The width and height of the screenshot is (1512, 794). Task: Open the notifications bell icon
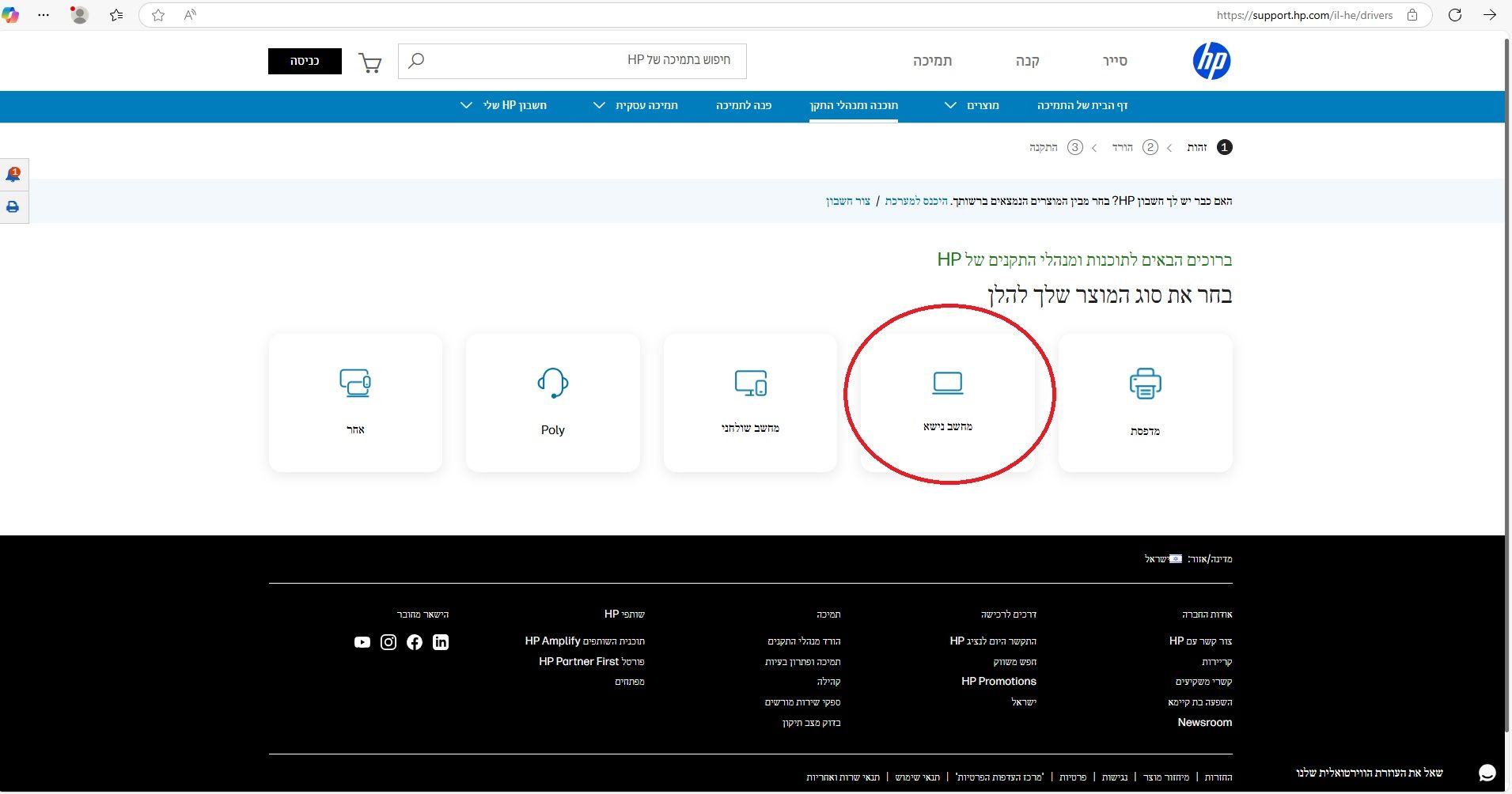pos(13,174)
